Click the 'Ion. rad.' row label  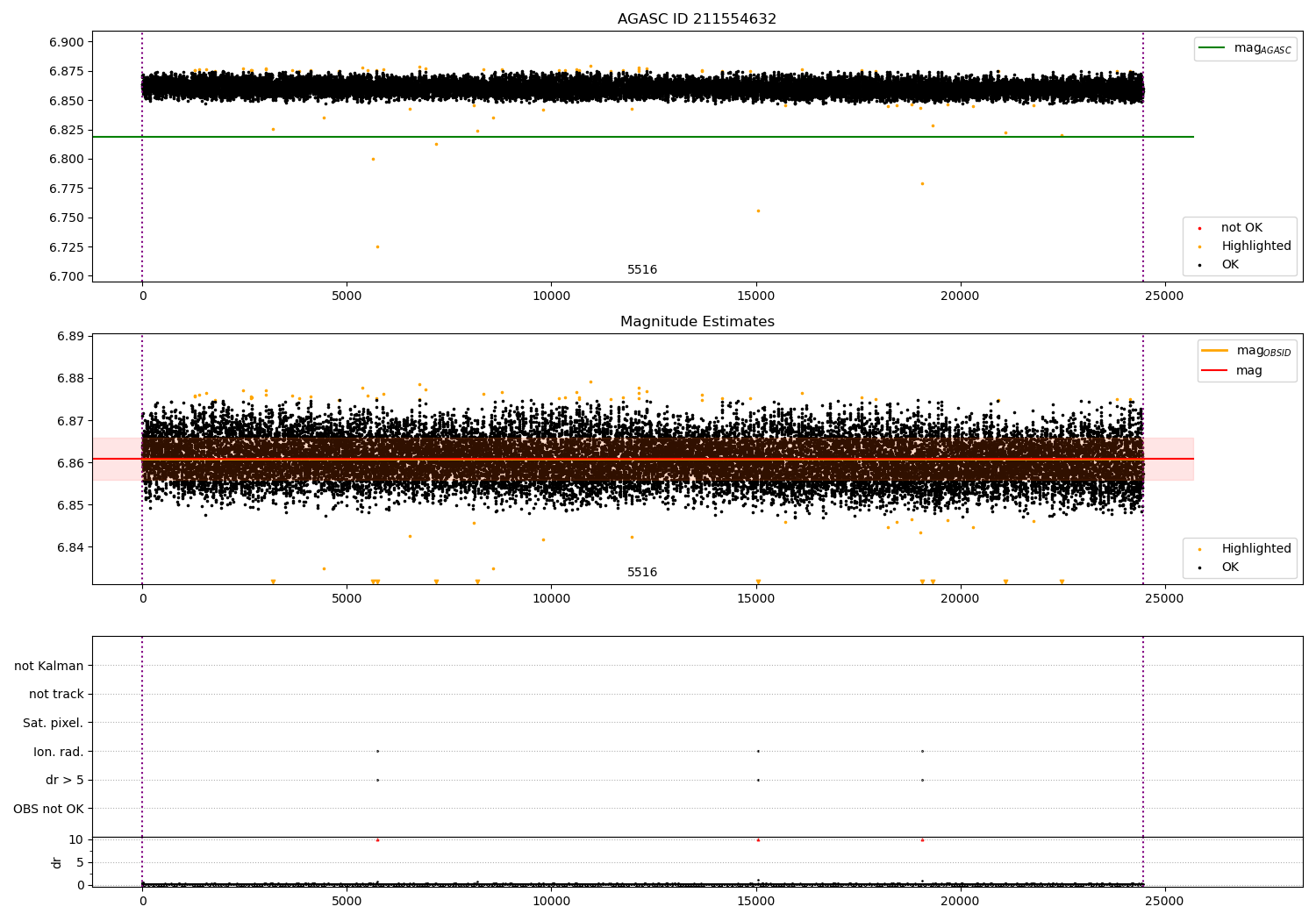58,752
